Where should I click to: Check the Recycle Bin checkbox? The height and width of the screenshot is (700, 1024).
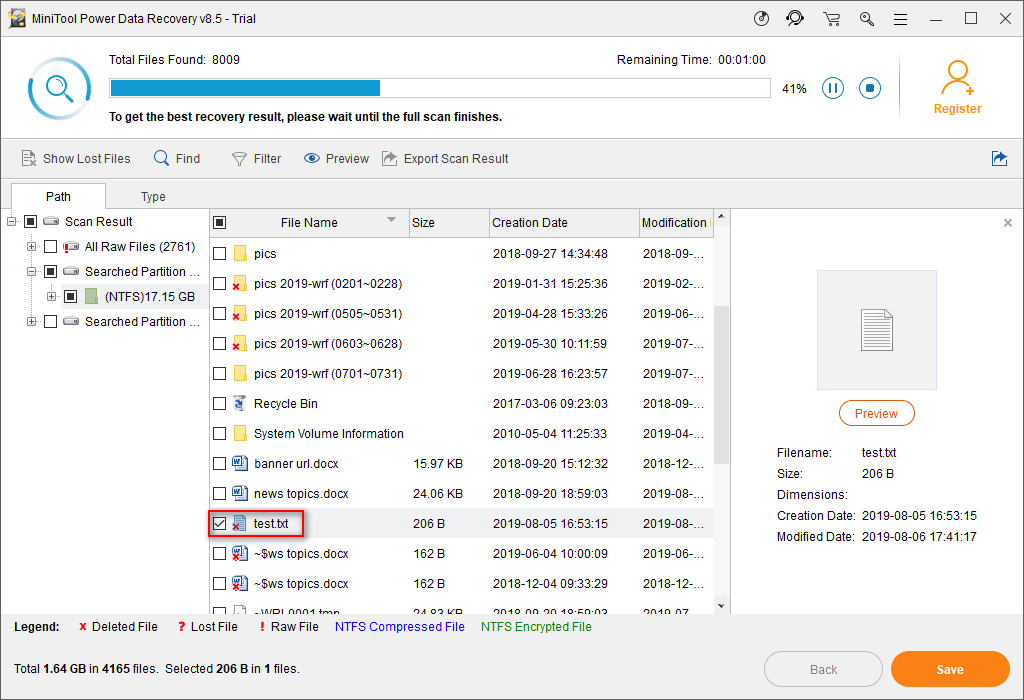(x=220, y=404)
